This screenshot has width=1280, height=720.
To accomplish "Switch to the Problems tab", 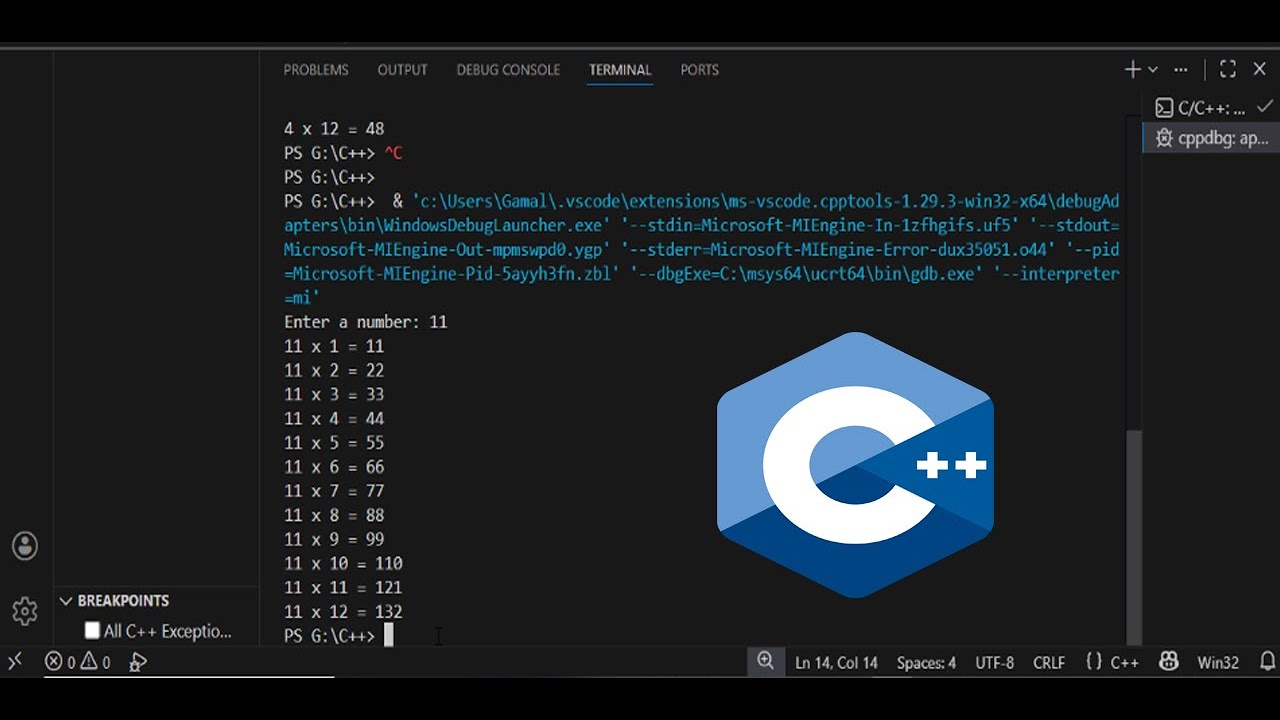I will click(x=316, y=70).
